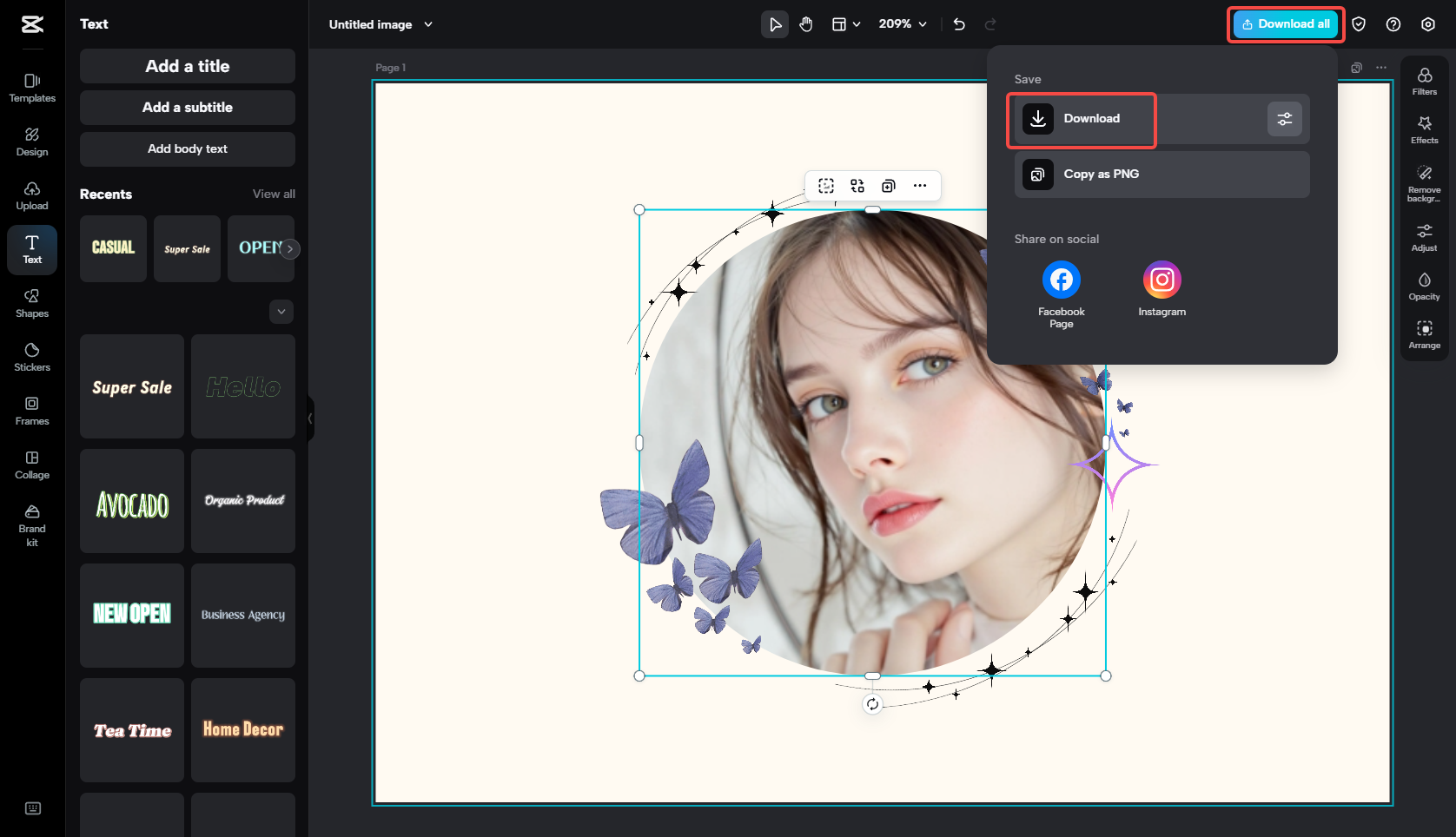Viewport: 1456px width, 837px height.
Task: Expand the text styles category chevron
Action: (281, 312)
